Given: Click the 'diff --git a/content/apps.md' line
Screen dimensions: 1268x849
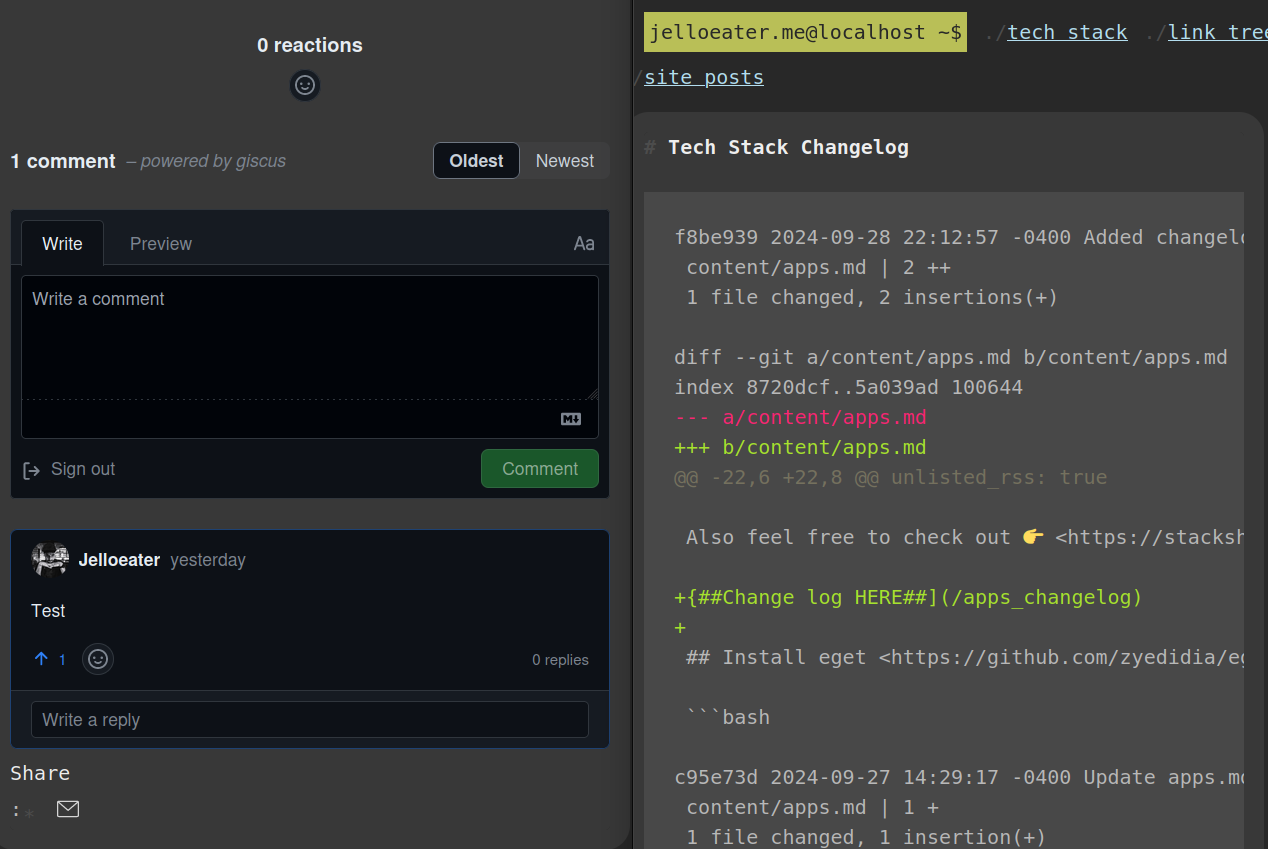Looking at the screenshot, I should (x=950, y=357).
